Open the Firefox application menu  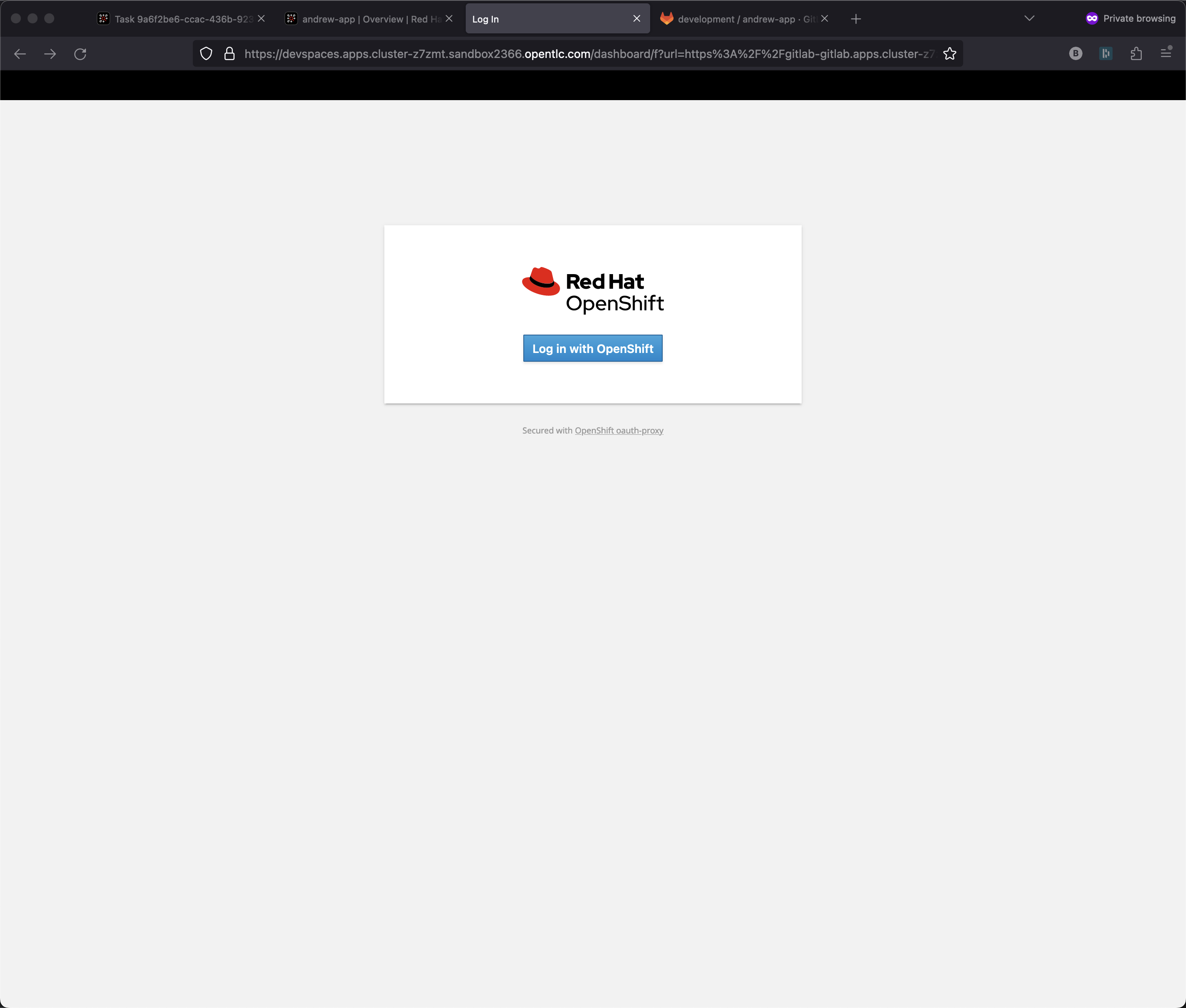(1166, 54)
